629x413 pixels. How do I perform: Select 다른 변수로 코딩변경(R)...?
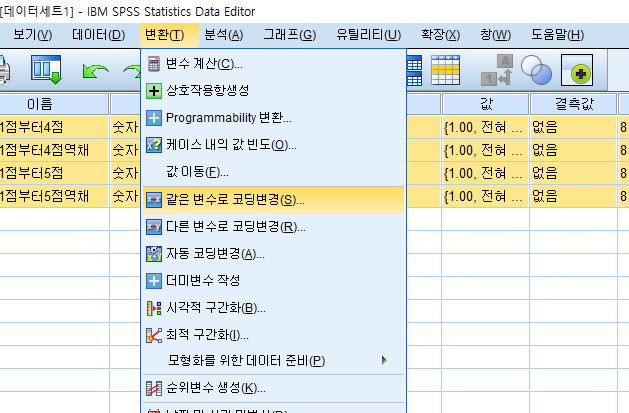tap(273, 227)
